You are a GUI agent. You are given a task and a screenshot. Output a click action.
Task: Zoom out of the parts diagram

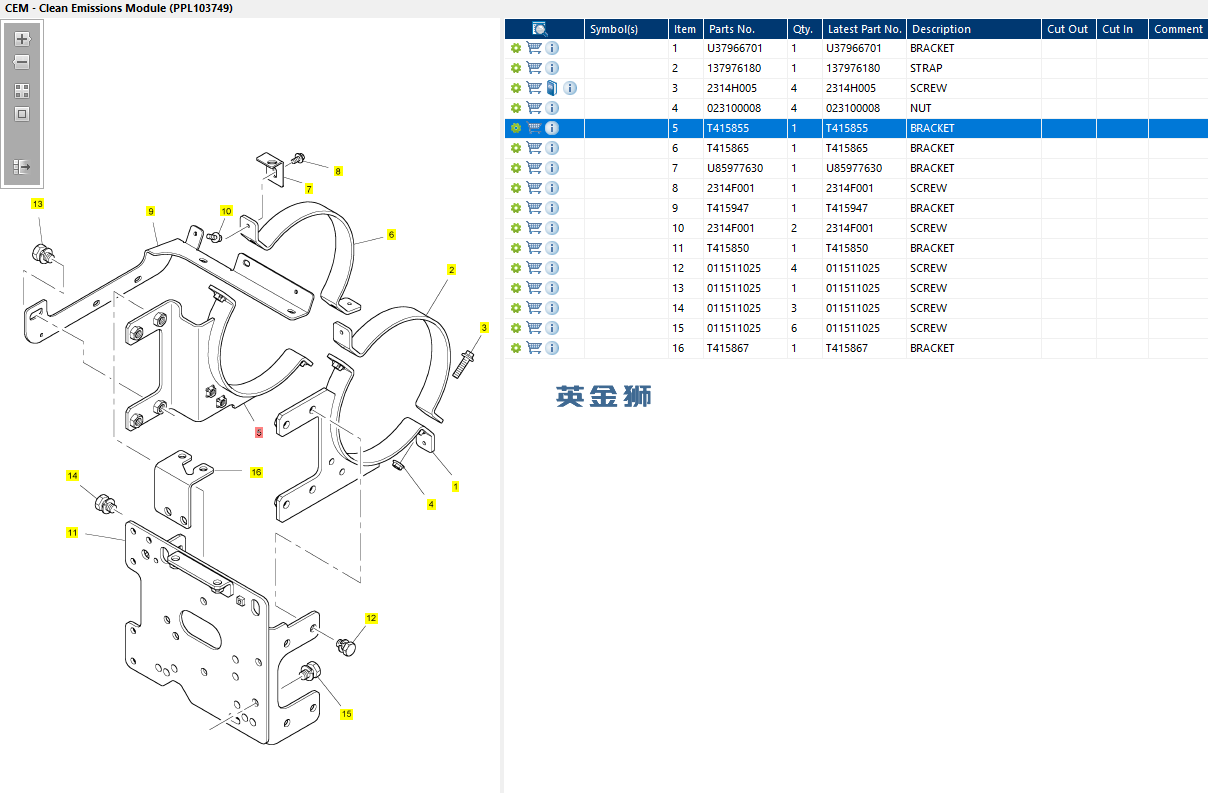pos(22,62)
